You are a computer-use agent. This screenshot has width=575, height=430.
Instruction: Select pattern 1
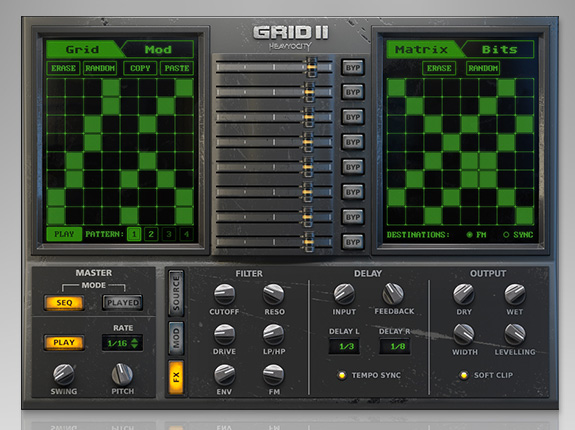(134, 234)
